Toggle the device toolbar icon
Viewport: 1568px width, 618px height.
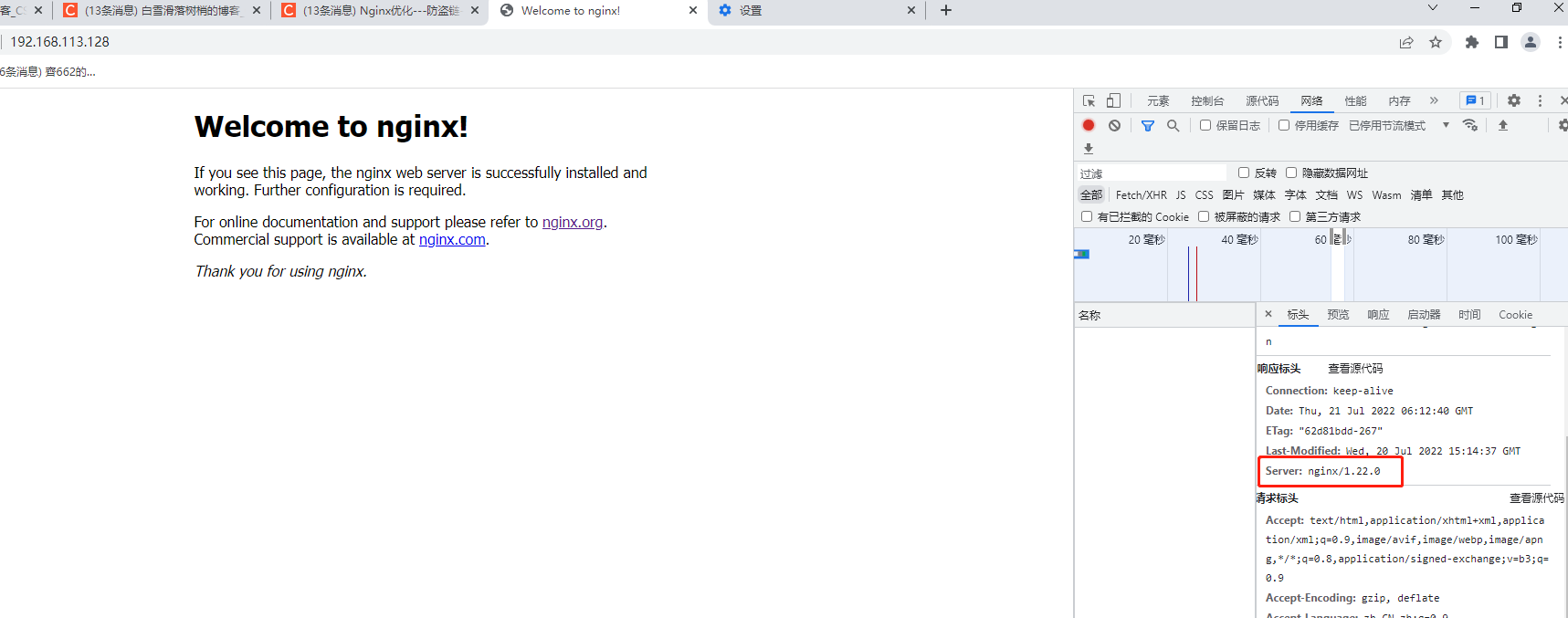(x=1113, y=100)
